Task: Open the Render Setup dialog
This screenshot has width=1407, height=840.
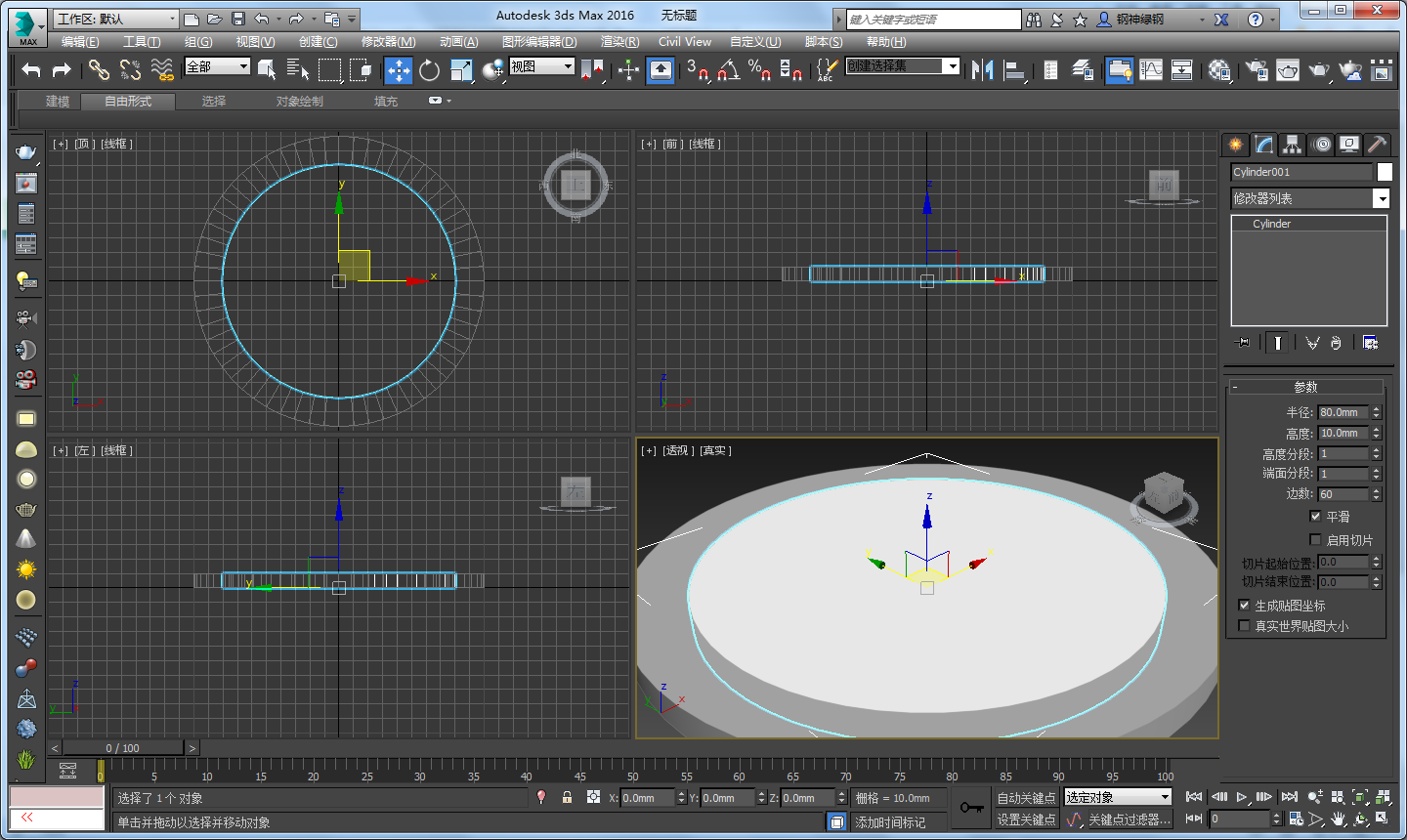Action: coord(1257,69)
